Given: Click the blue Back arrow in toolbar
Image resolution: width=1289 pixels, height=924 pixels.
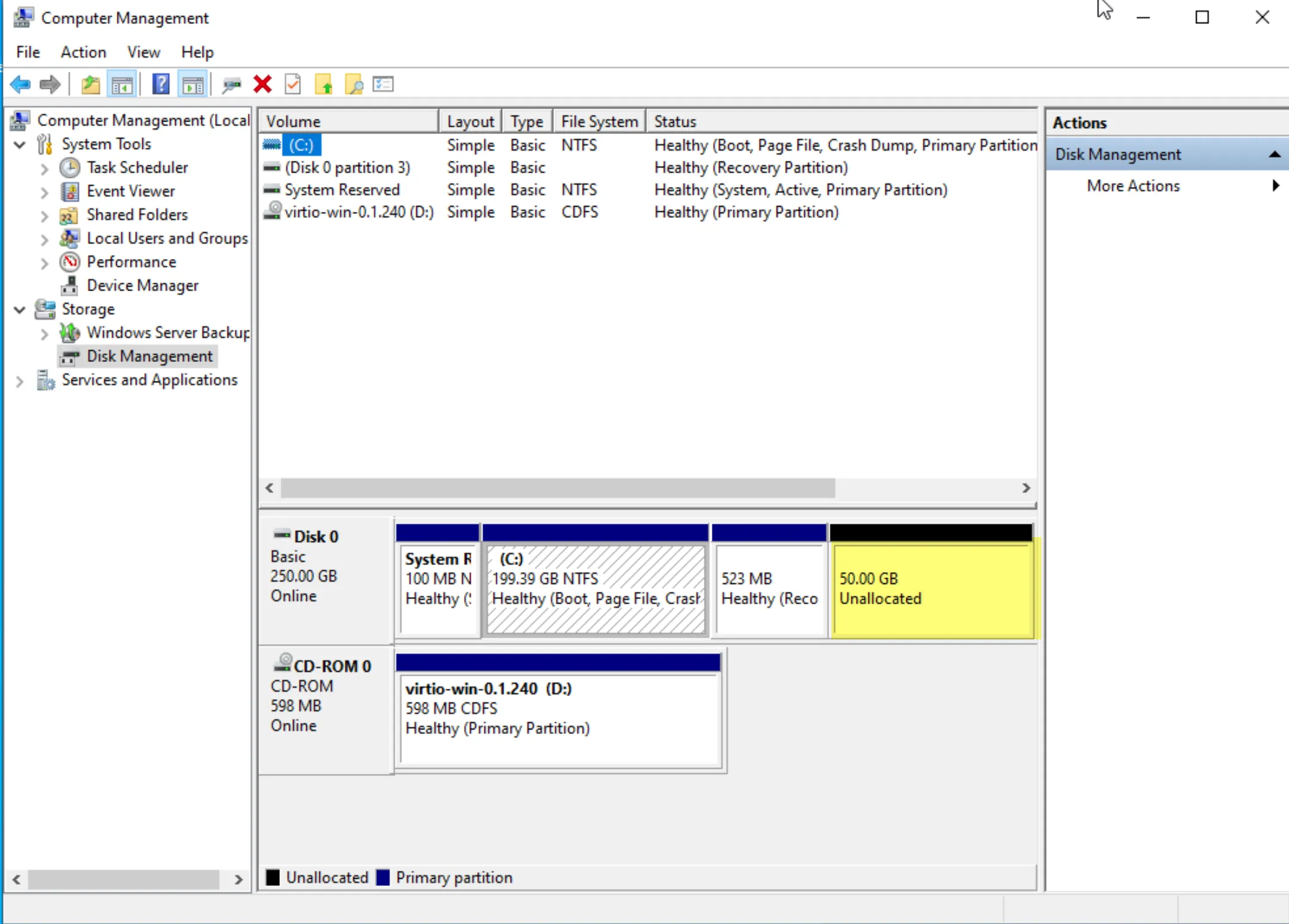Looking at the screenshot, I should point(20,85).
